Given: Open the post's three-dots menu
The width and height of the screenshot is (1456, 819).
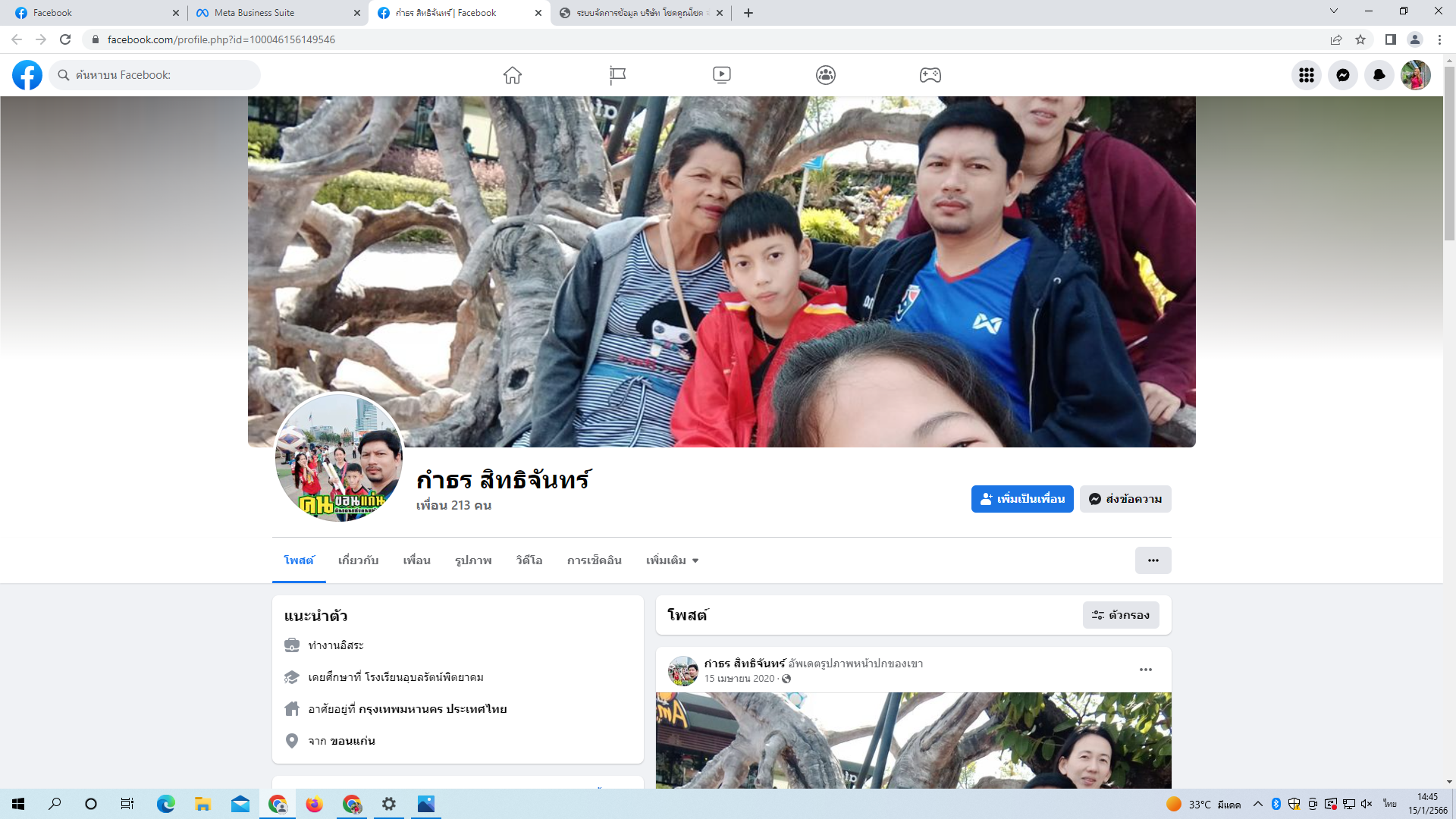Looking at the screenshot, I should click(x=1145, y=670).
